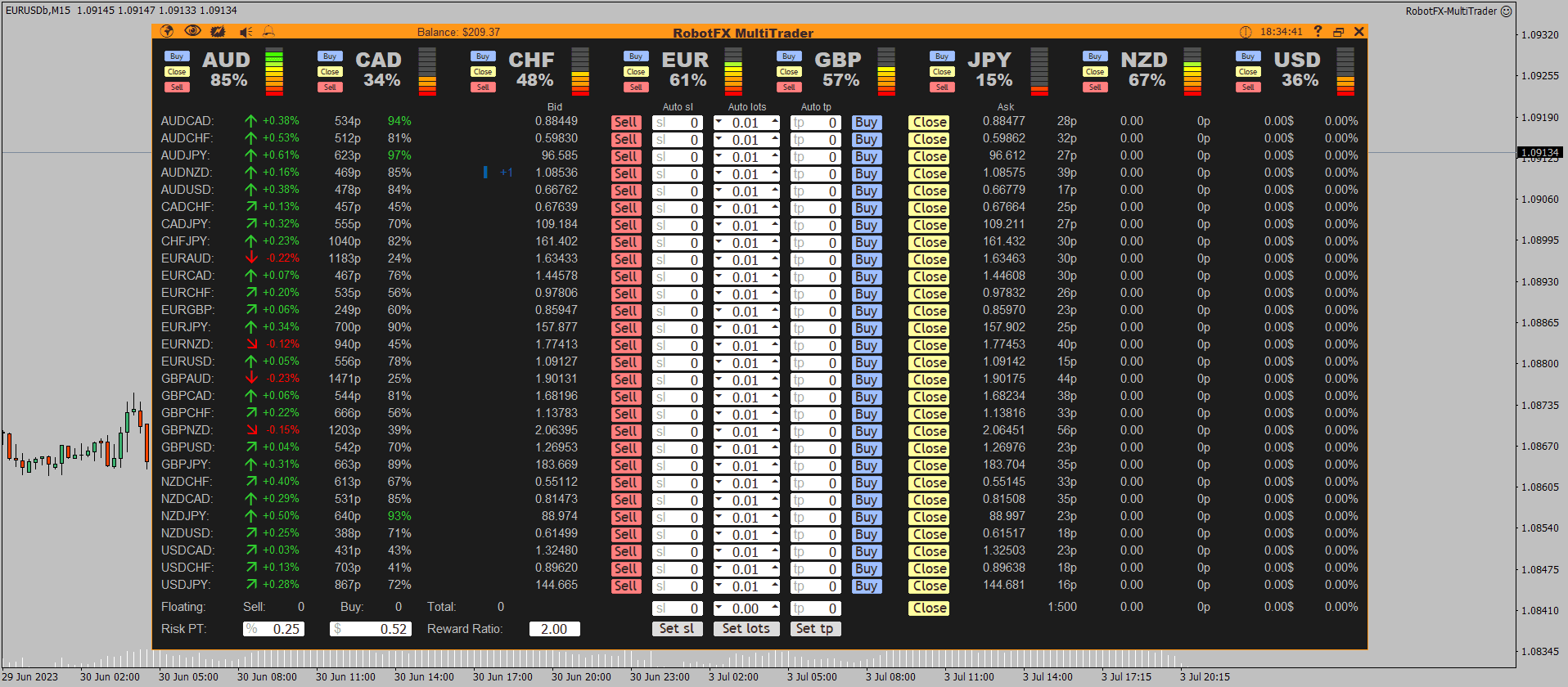
Task: Click the clock icon beside 18:34:41
Action: pos(1246,32)
